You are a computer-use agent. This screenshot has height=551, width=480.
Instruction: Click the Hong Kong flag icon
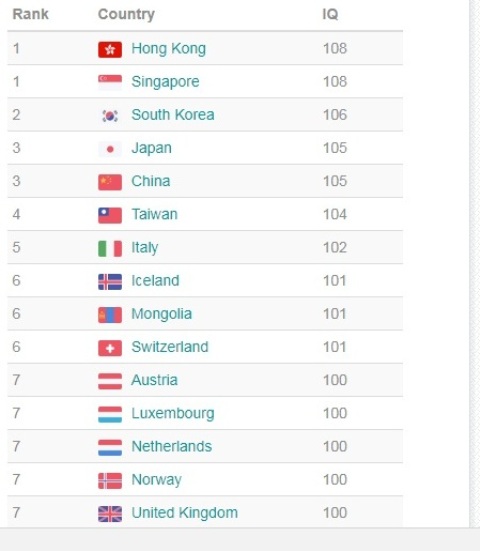pyautogui.click(x=110, y=49)
